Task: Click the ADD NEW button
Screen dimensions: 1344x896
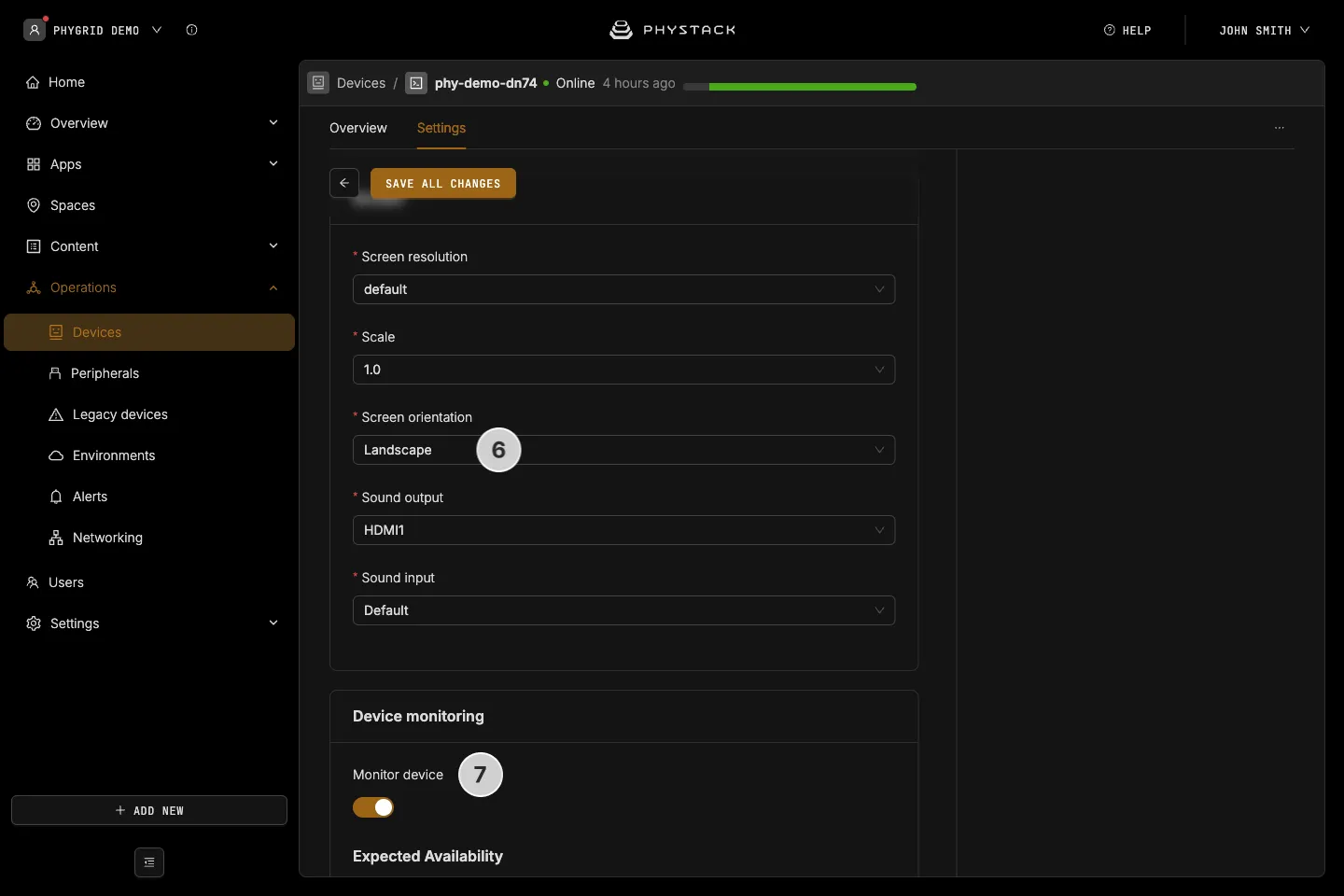Action: pyautogui.click(x=149, y=810)
